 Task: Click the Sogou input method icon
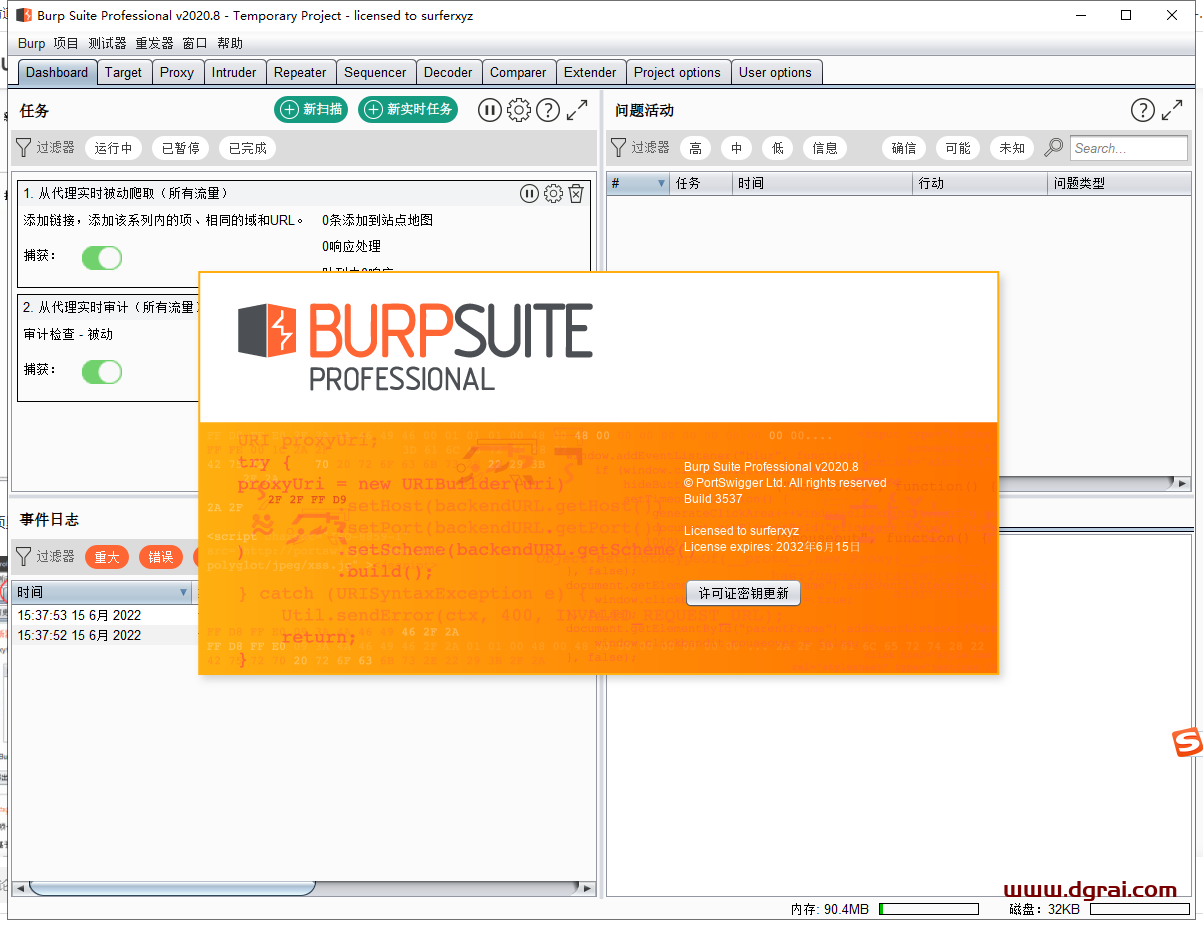1187,742
